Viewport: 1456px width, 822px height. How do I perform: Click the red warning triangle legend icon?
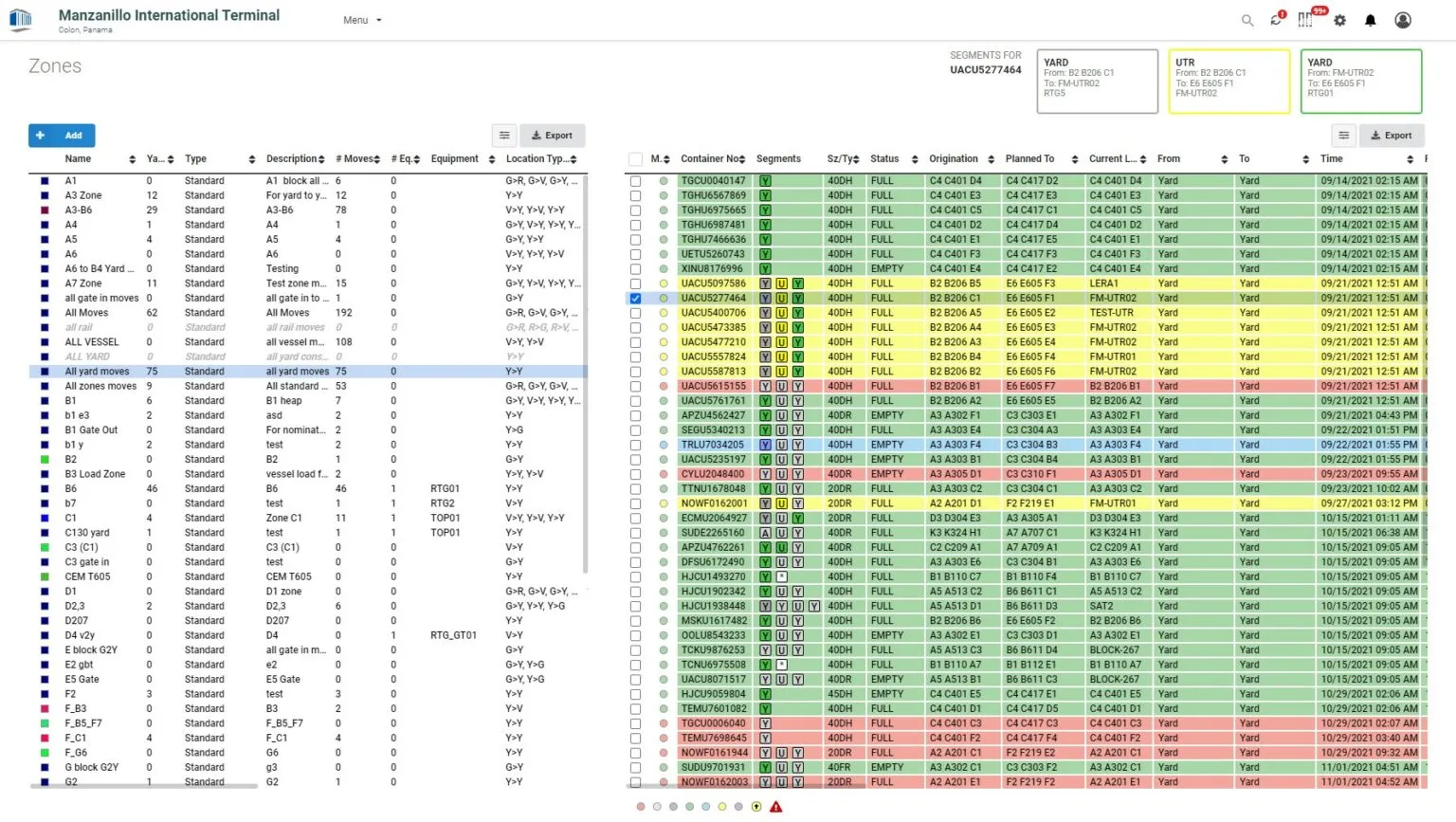pyautogui.click(x=776, y=807)
